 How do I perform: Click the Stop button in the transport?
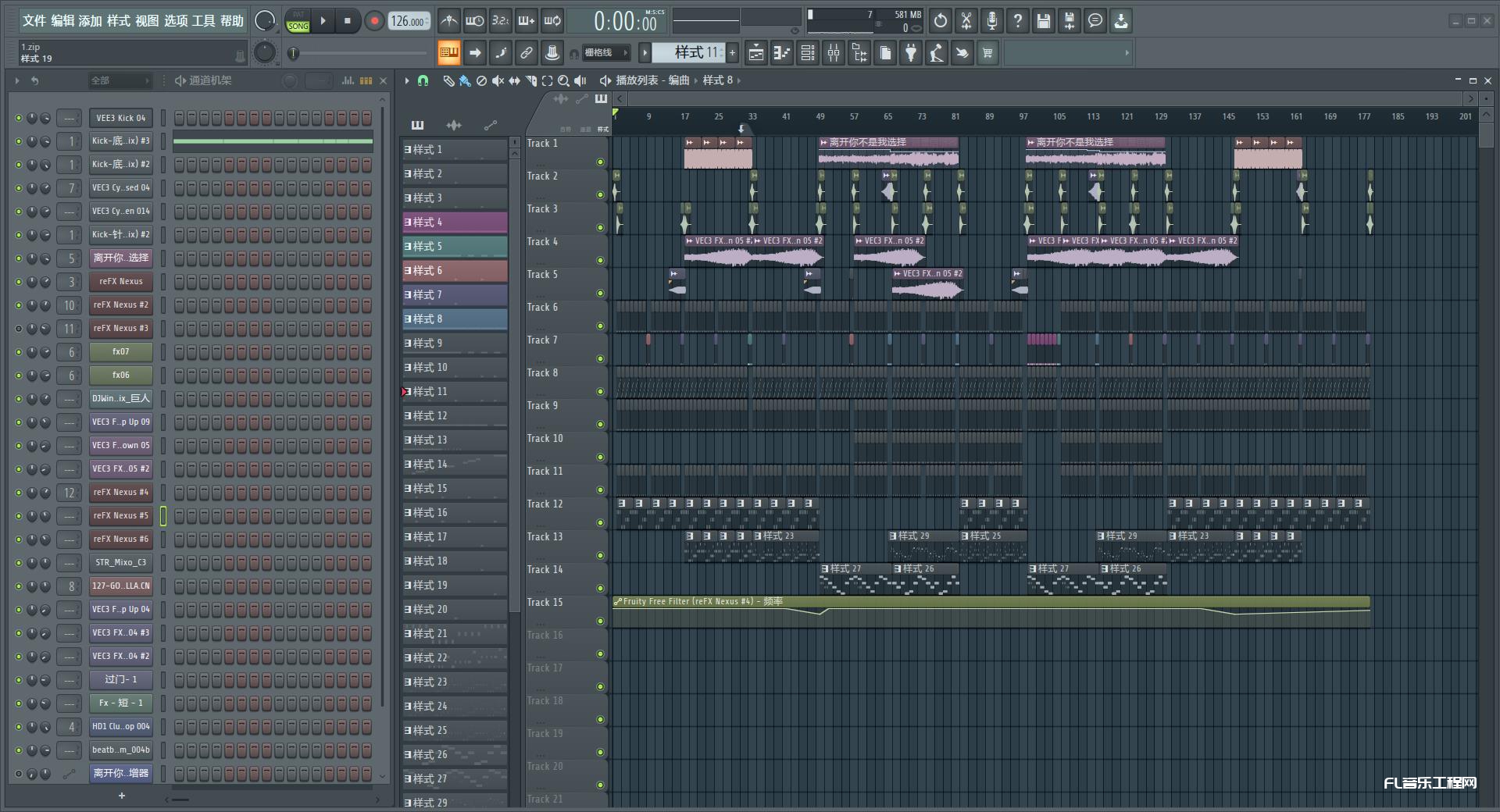pyautogui.click(x=348, y=21)
